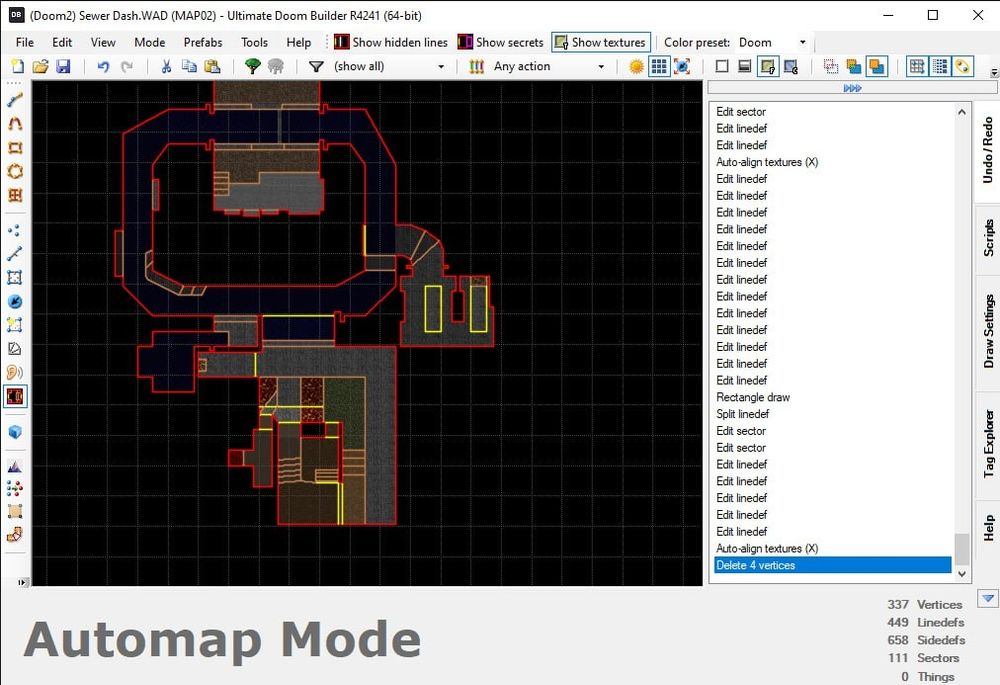
Task: Toggle Show textures
Action: click(x=601, y=42)
